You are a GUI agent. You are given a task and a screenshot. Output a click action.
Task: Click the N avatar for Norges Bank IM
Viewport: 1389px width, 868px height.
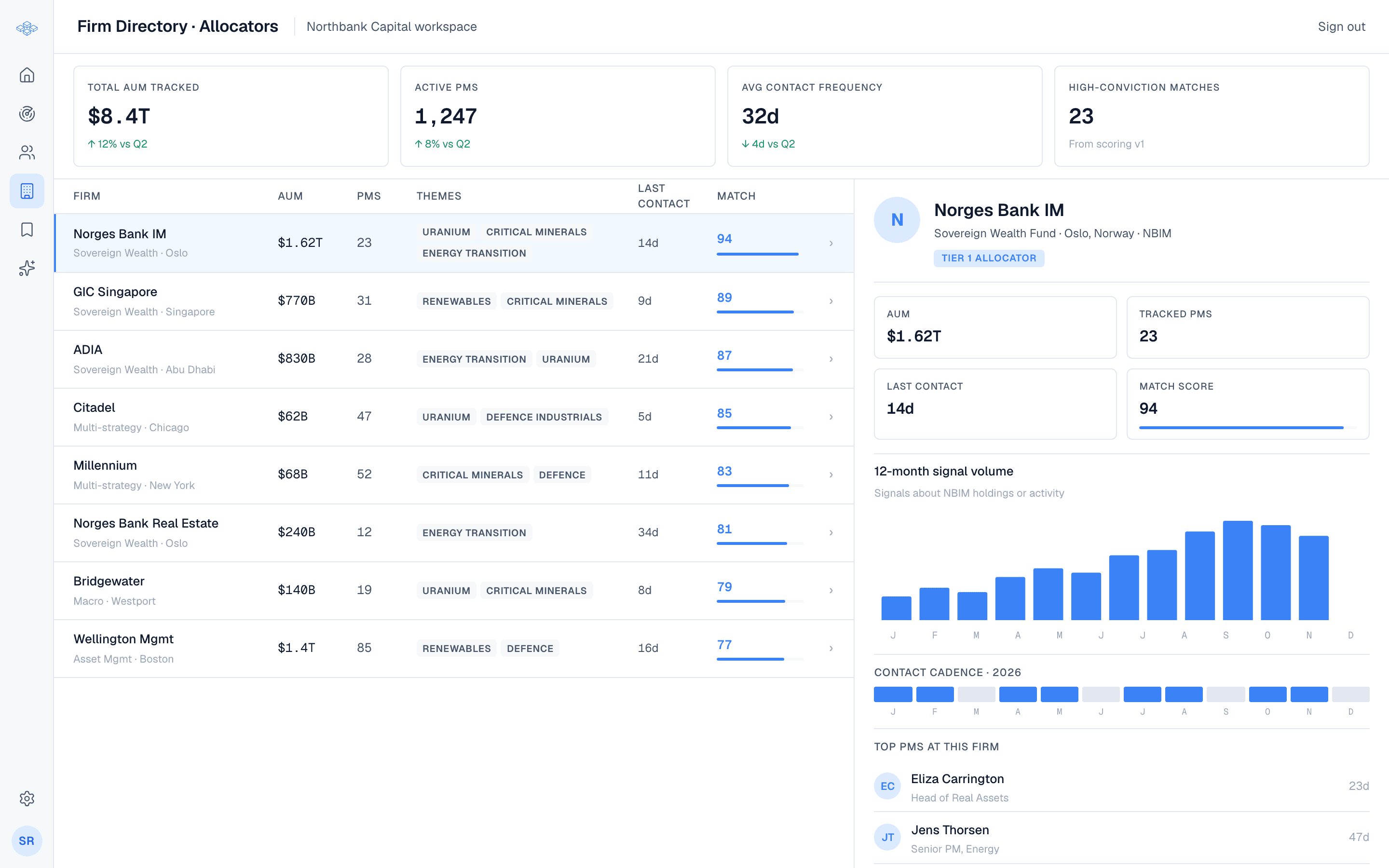coord(897,220)
